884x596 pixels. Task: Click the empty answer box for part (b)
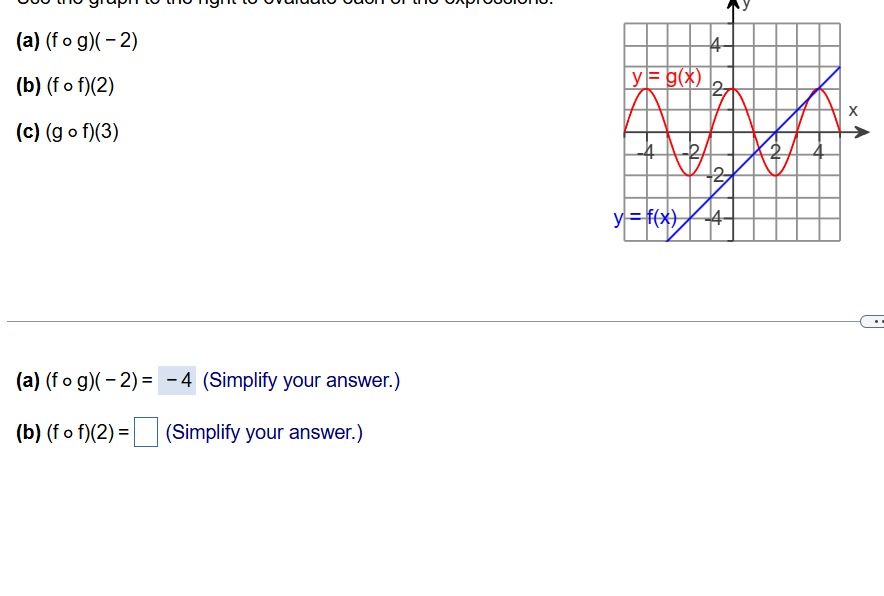click(x=145, y=432)
